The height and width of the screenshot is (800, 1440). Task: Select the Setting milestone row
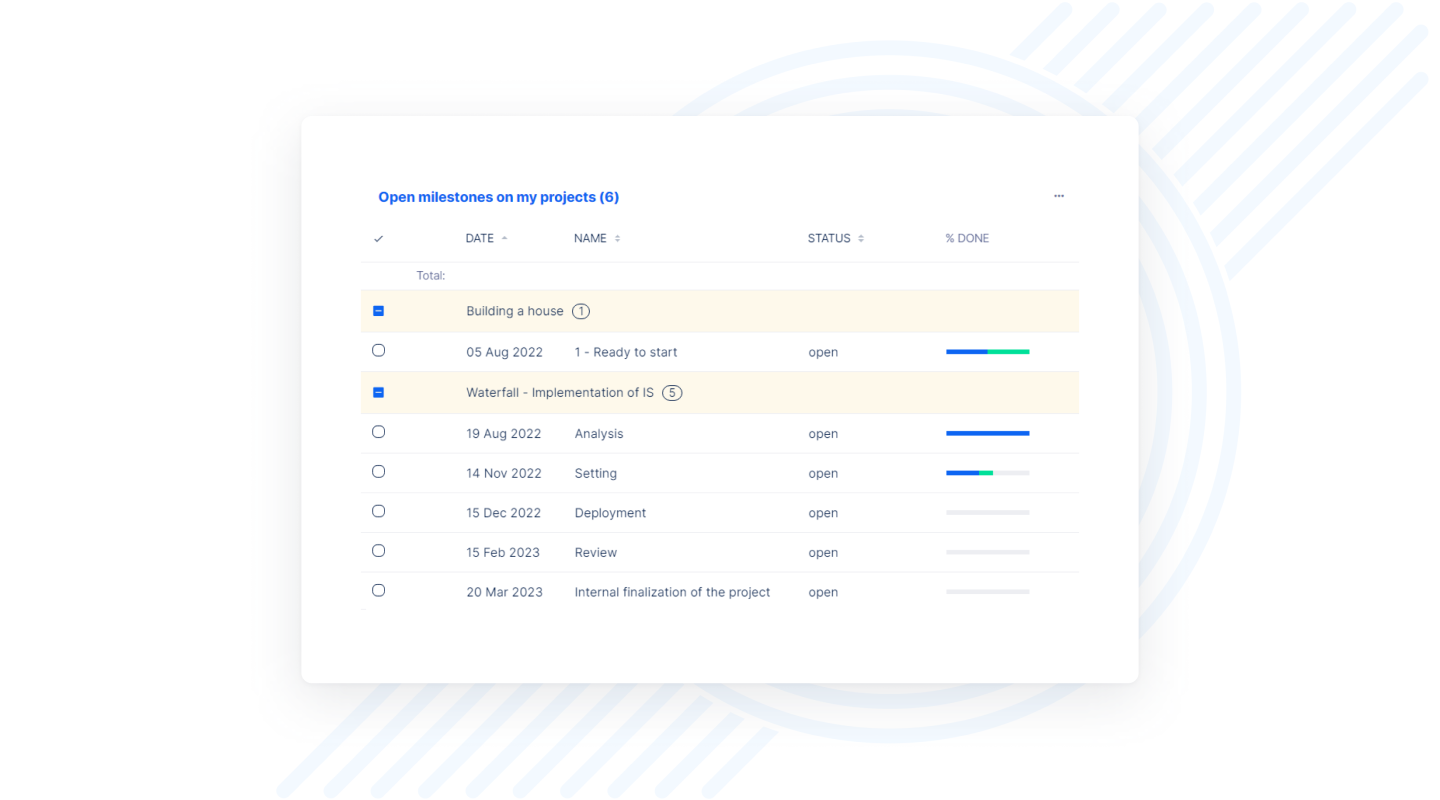click(378, 472)
